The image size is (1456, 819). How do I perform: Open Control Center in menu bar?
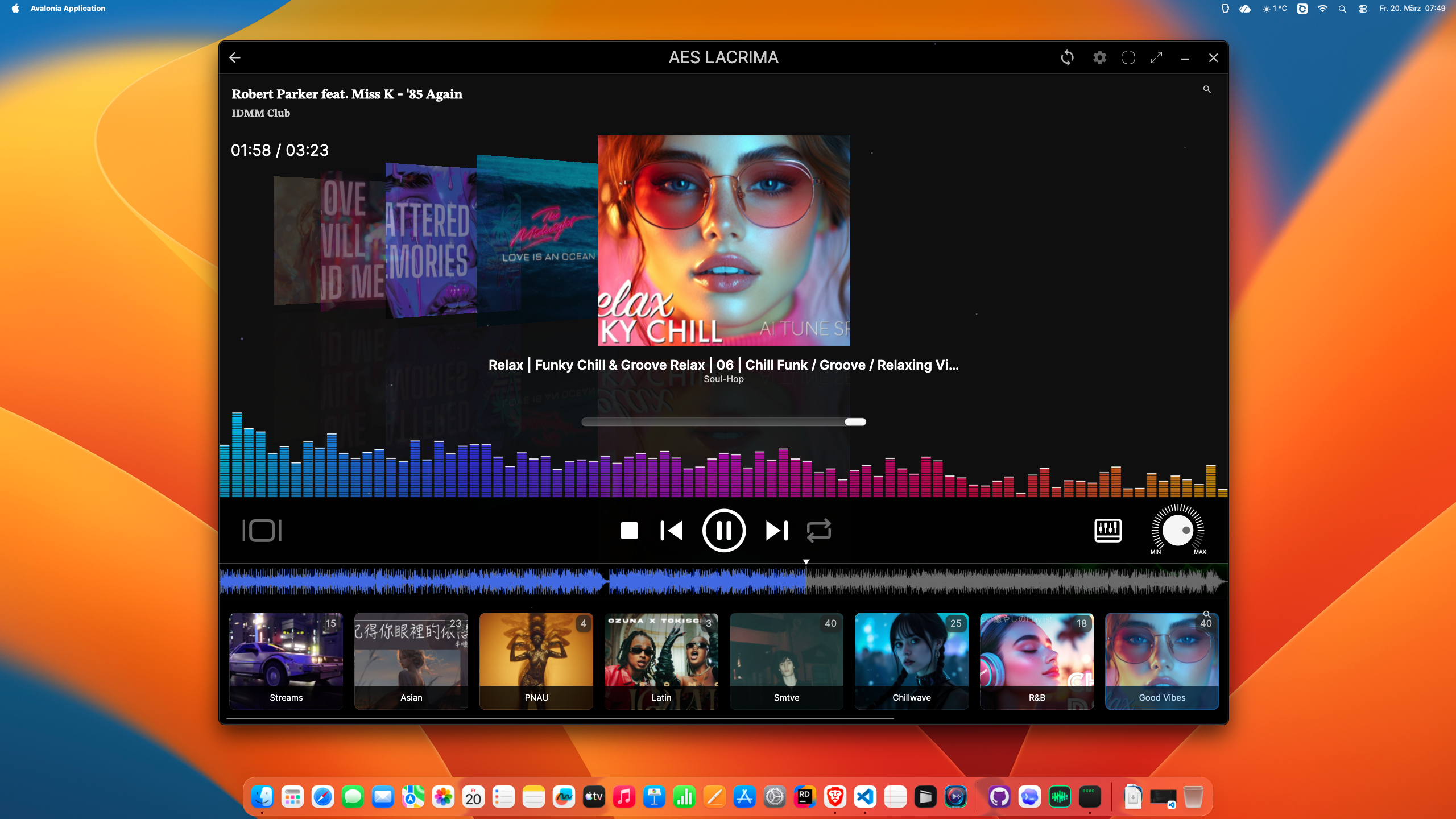(1363, 9)
